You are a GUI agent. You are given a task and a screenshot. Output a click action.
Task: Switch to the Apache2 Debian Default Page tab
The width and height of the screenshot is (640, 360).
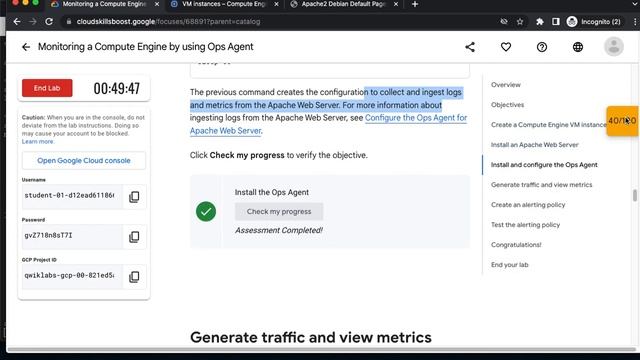(x=343, y=4)
